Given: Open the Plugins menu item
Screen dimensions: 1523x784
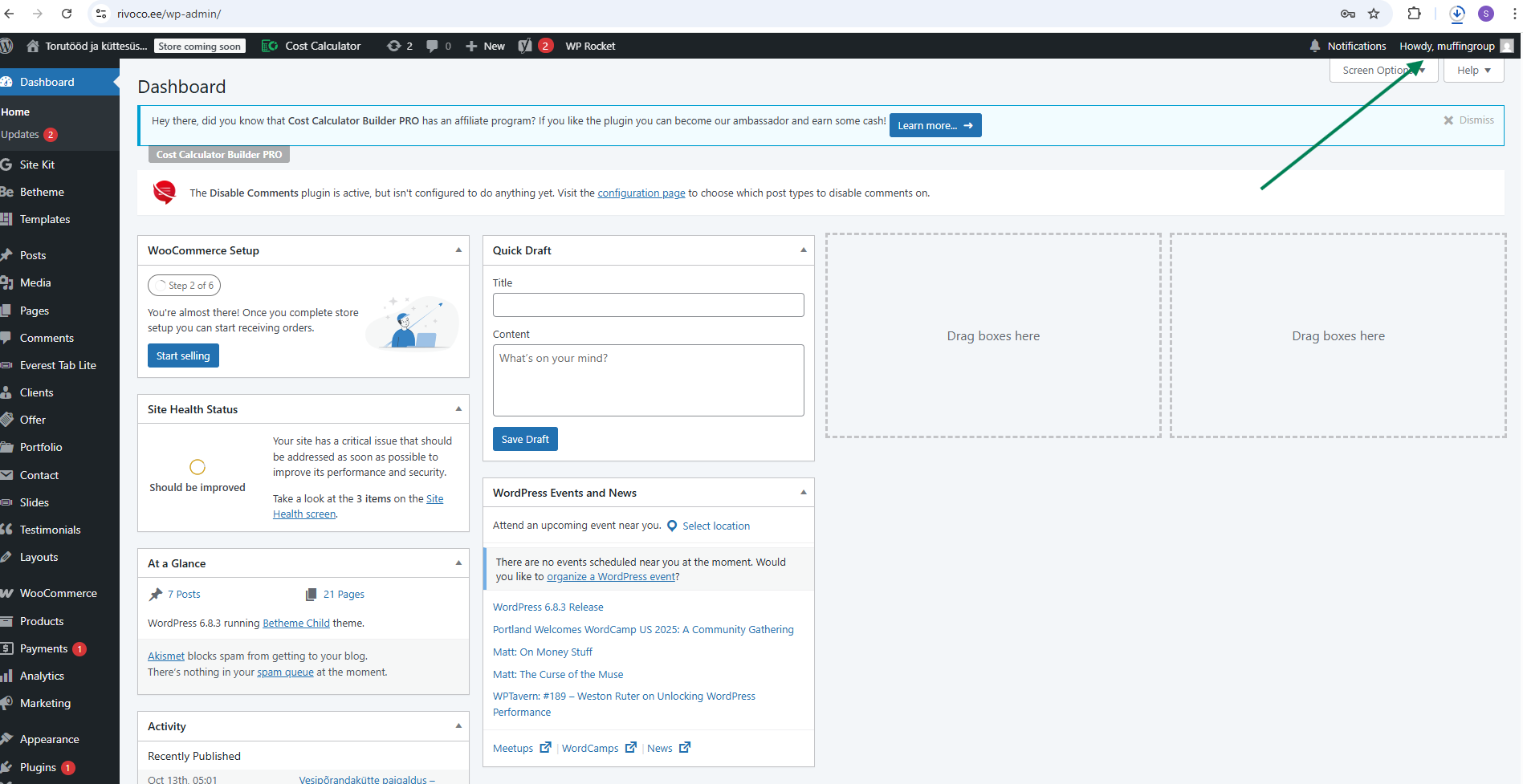Looking at the screenshot, I should (38, 767).
